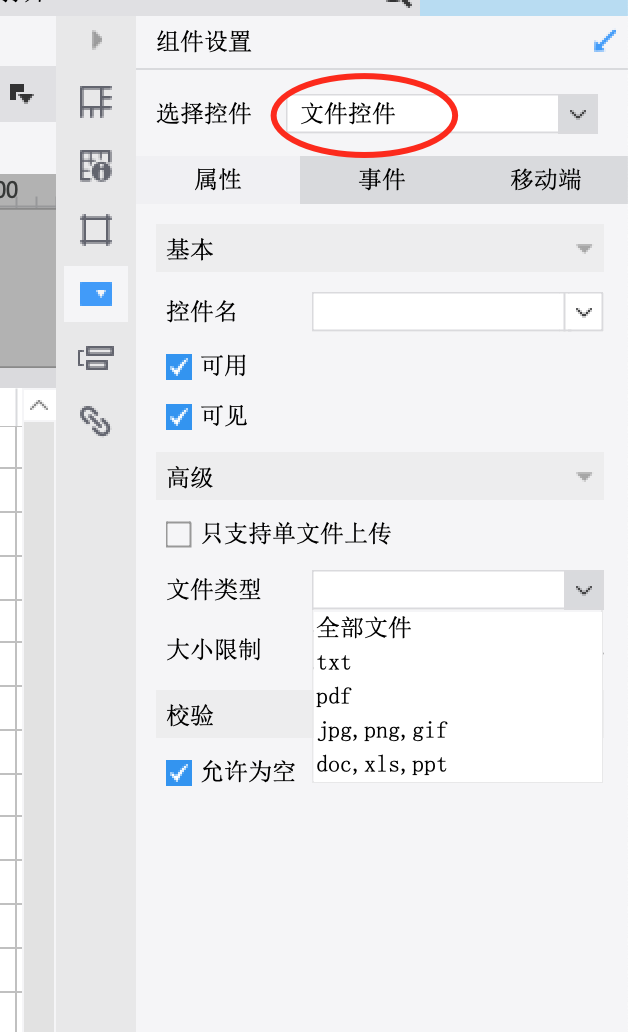Open the conditional attributes icon
The height and width of the screenshot is (1032, 628).
[x=96, y=358]
